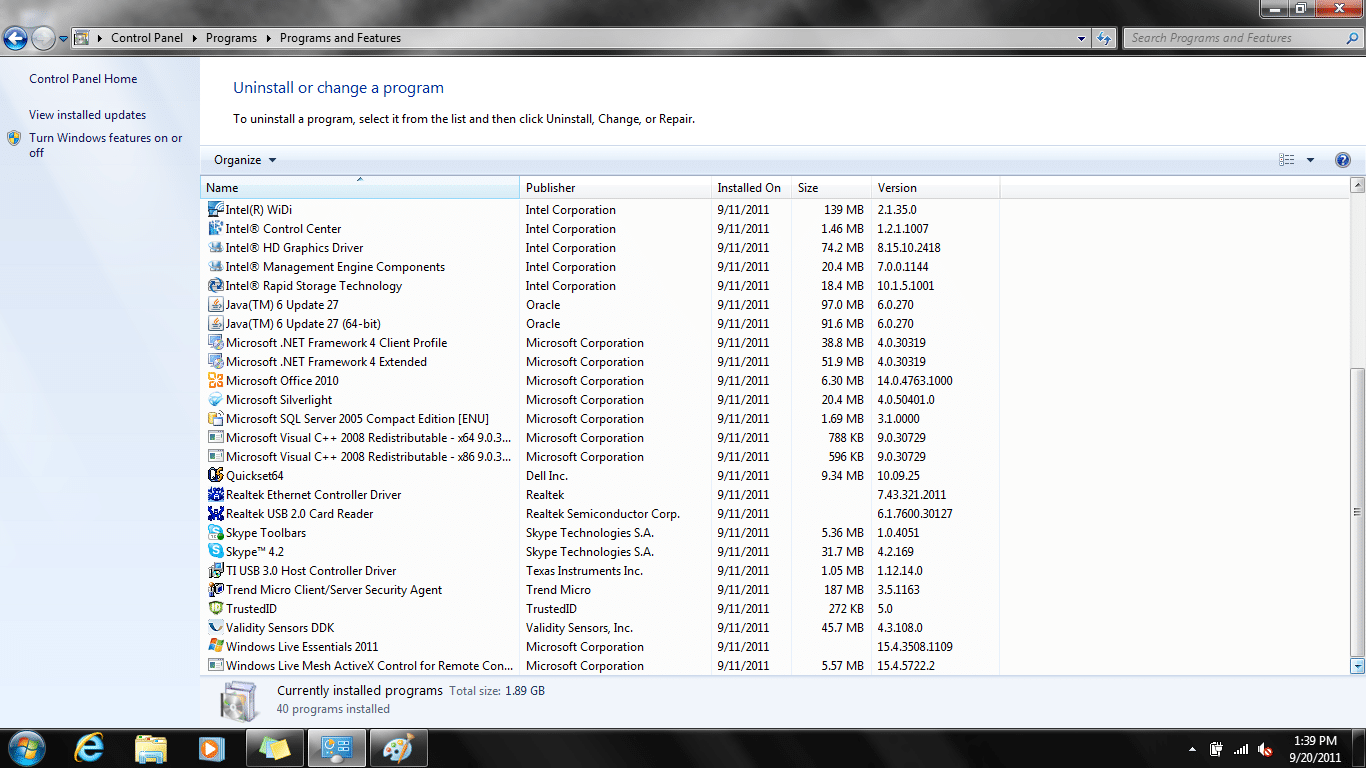Show hidden system tray icons
This screenshot has height=768, width=1366.
[1192, 749]
